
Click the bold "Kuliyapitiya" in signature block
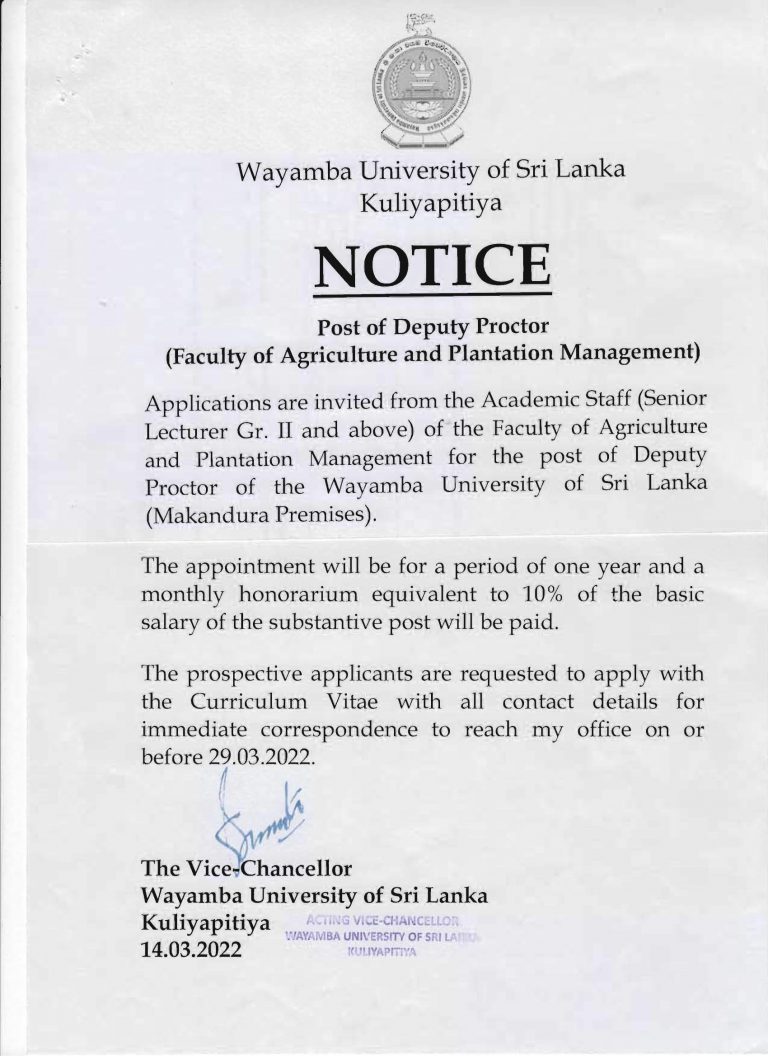(207, 921)
